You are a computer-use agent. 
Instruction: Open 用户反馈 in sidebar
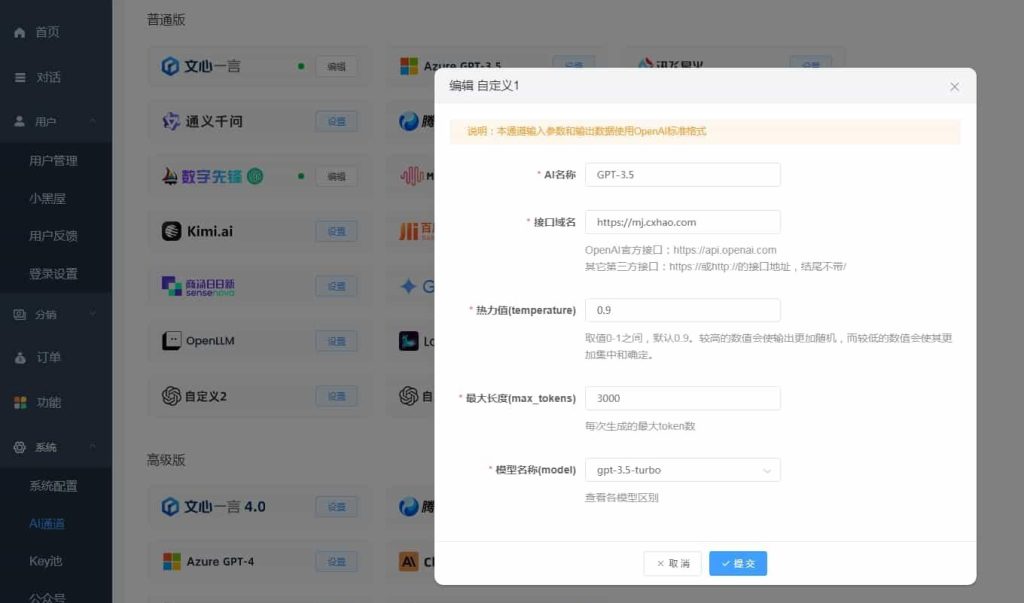click(54, 236)
